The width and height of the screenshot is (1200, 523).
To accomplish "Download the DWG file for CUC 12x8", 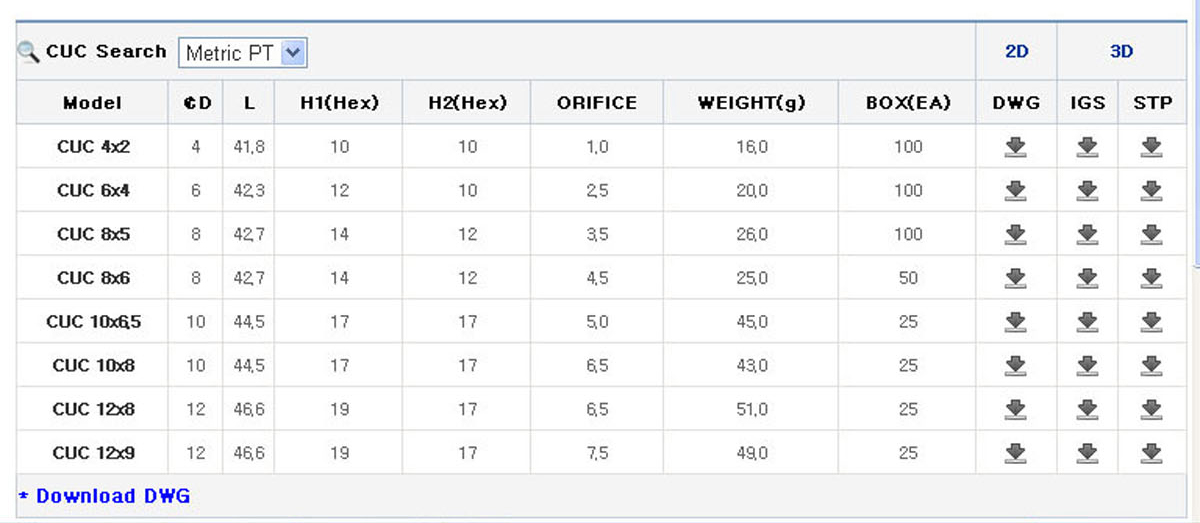I will [1016, 409].
